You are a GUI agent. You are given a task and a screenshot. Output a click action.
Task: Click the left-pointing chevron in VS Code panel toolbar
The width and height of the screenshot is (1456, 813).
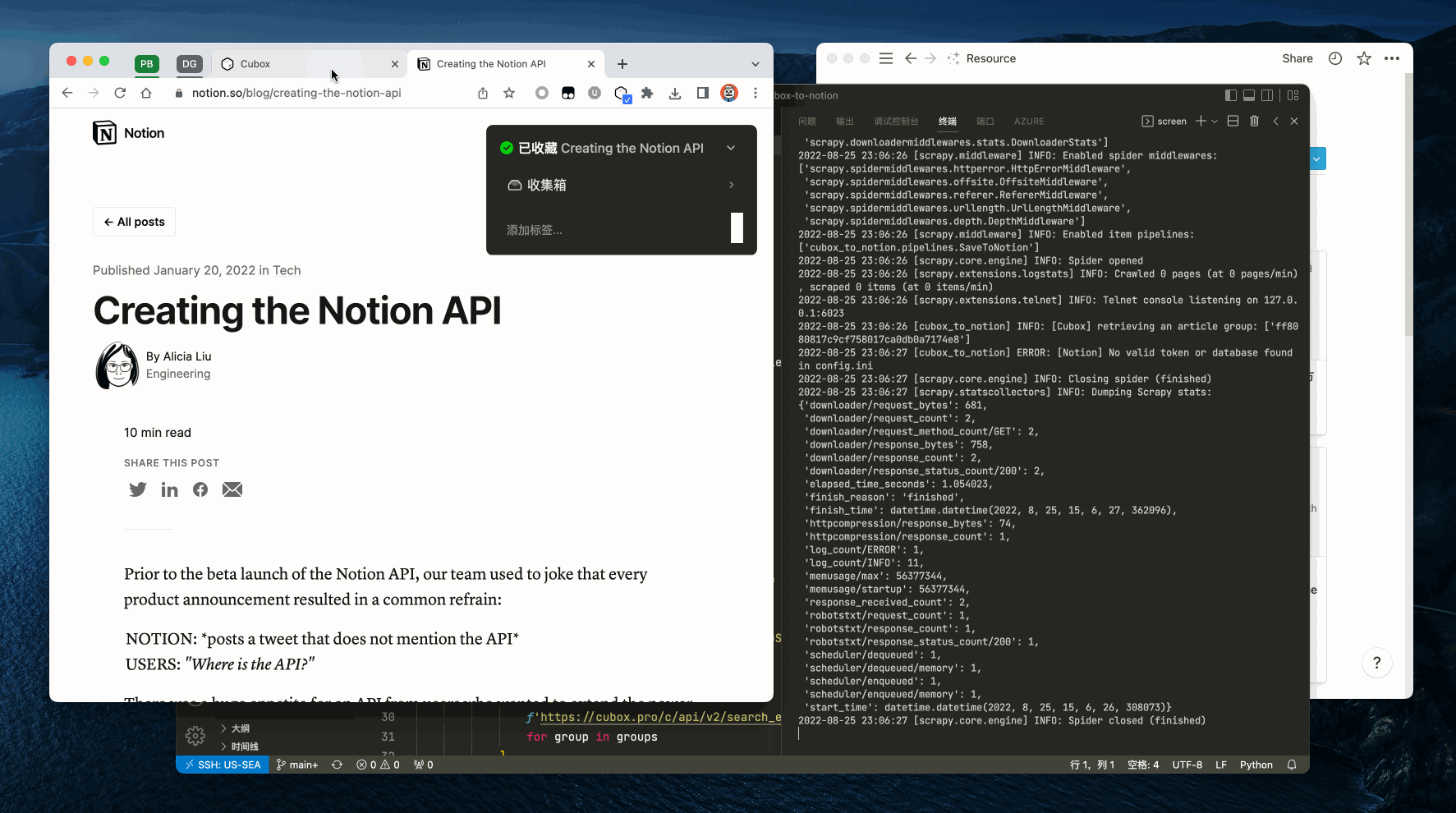click(1275, 122)
